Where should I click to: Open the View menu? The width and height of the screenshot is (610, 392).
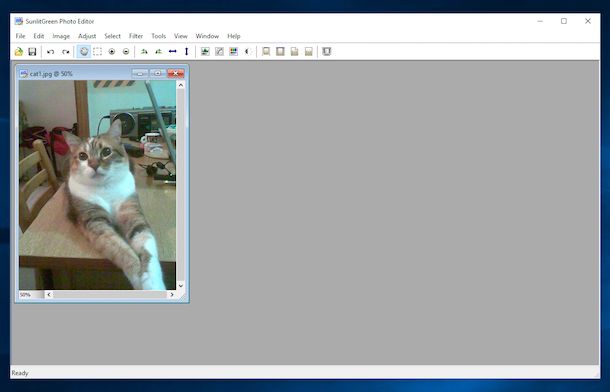(181, 36)
